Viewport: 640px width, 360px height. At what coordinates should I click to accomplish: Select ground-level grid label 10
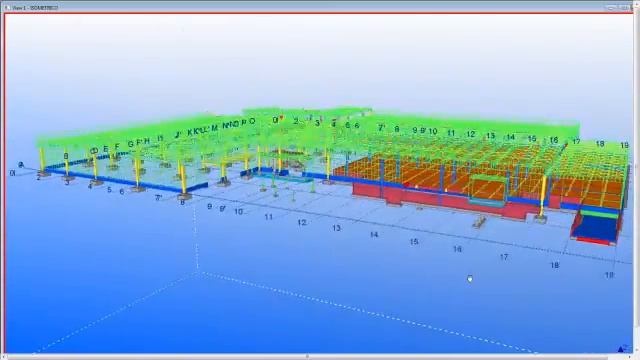238,211
